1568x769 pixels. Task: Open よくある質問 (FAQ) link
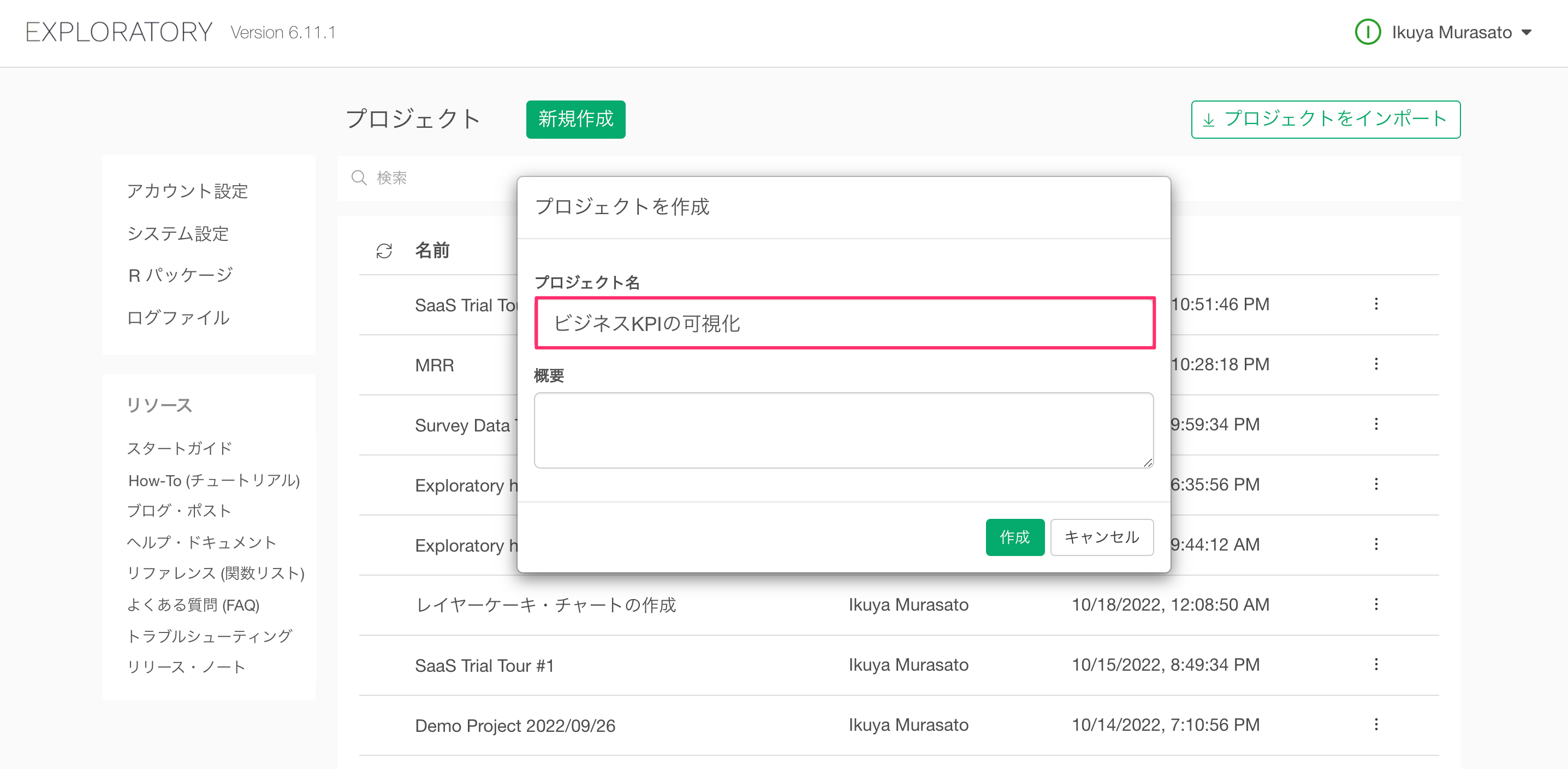click(x=193, y=605)
